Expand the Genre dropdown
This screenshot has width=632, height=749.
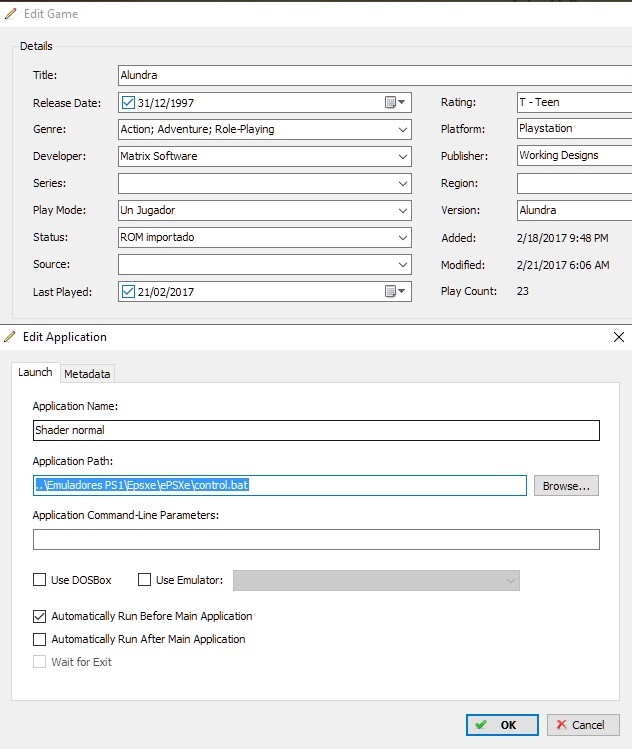pyautogui.click(x=402, y=129)
